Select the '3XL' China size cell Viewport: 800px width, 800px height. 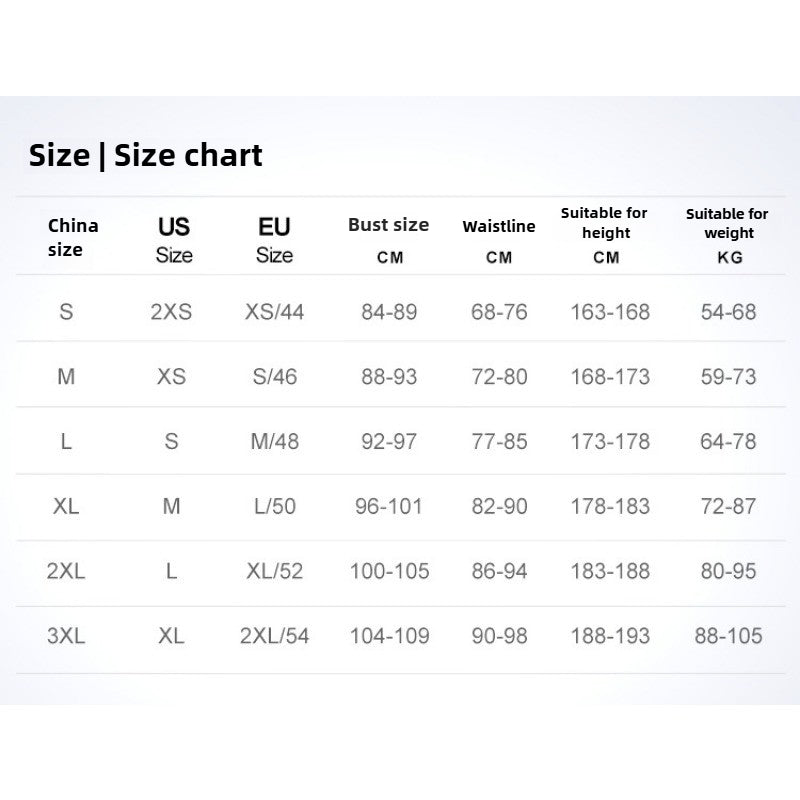[x=66, y=636]
